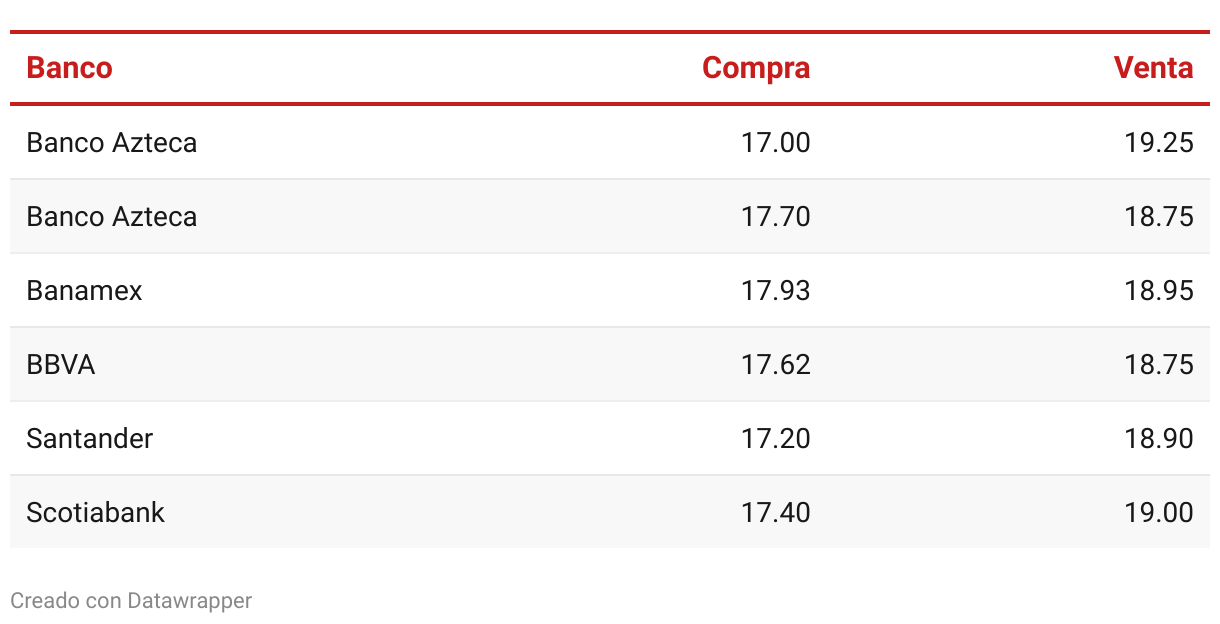Select Scotiabank's 17.40 Compra value

776,513
